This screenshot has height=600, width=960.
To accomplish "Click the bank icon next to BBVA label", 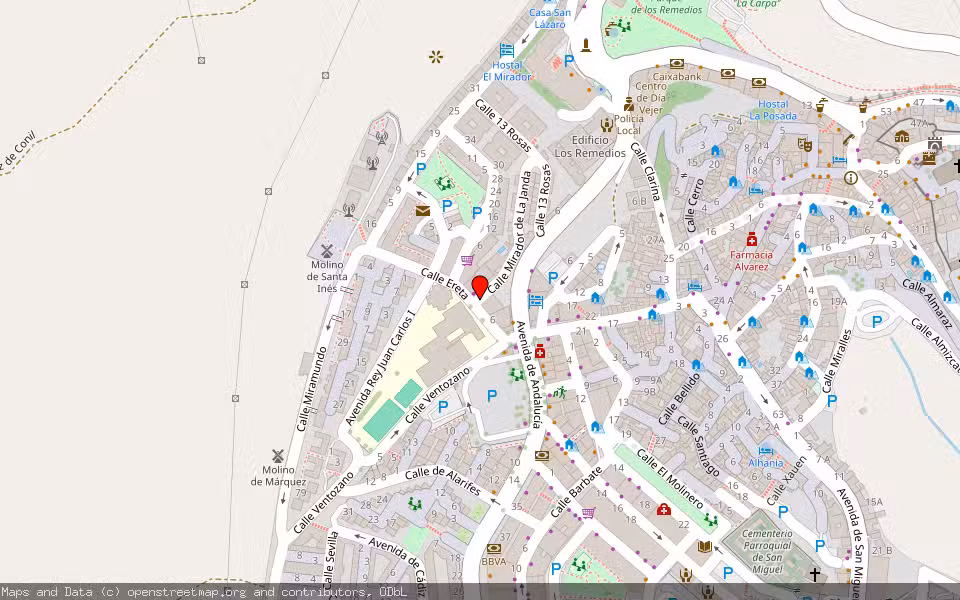I will point(494,549).
